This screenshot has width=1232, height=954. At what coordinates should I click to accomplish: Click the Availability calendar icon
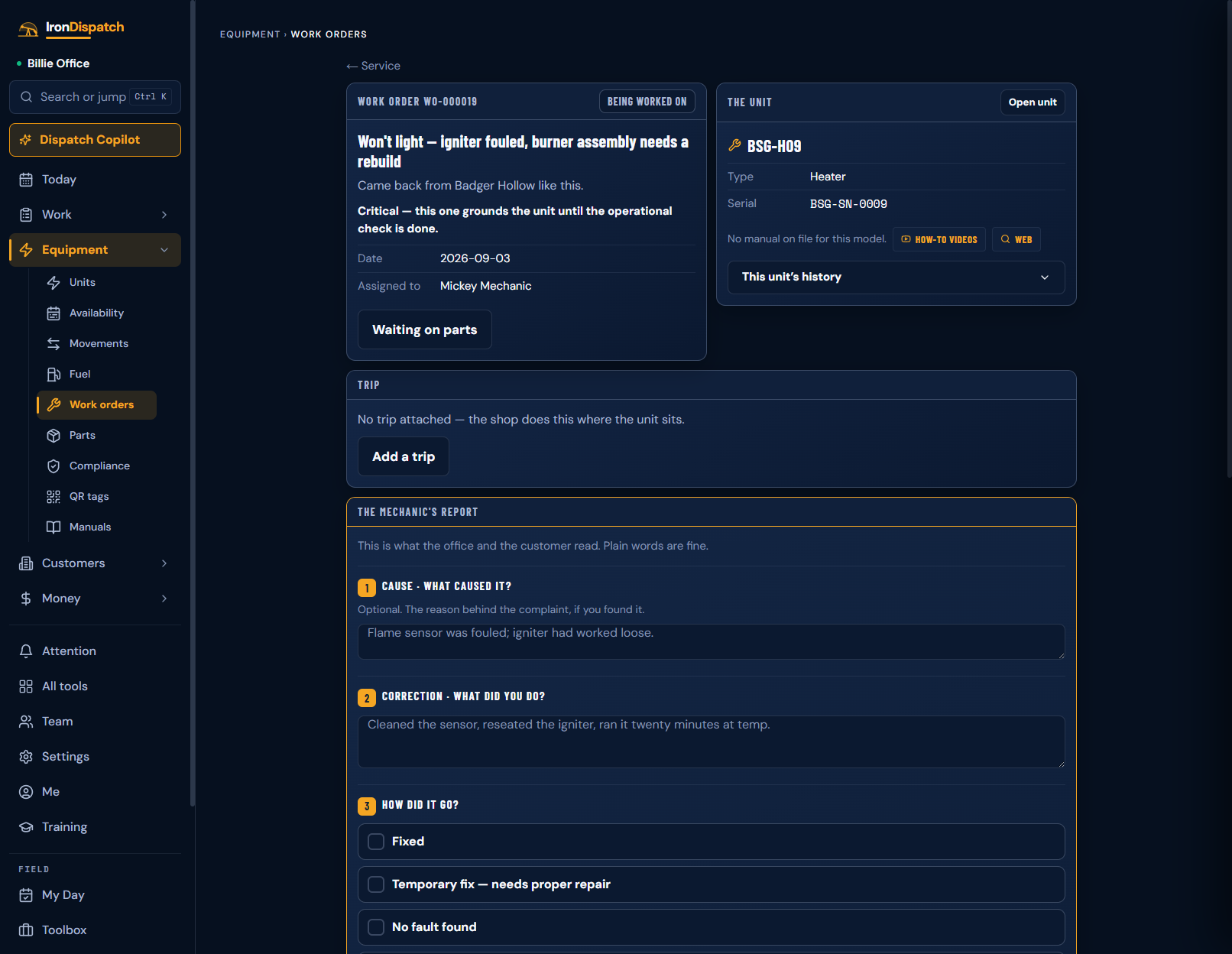pyautogui.click(x=53, y=313)
